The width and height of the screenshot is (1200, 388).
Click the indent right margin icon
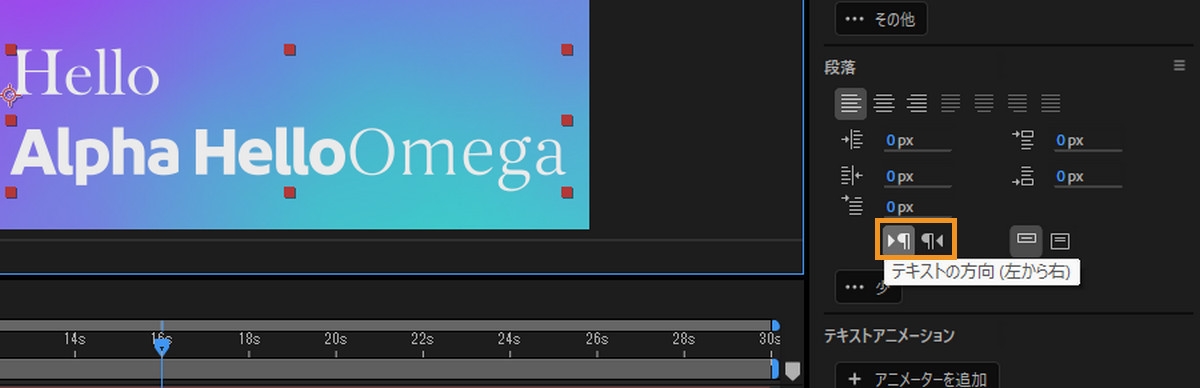(851, 175)
